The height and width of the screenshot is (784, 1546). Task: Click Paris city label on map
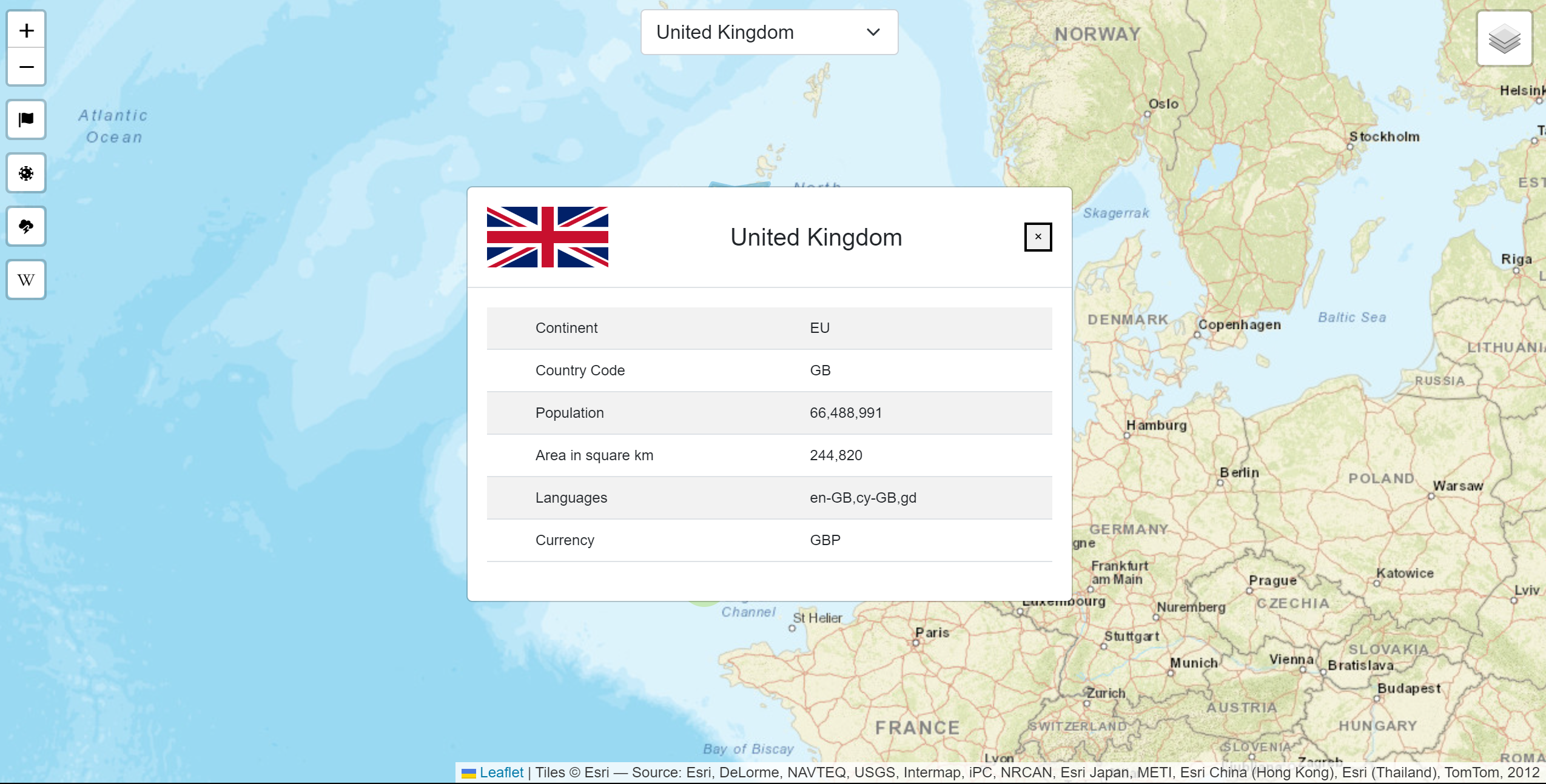[931, 633]
